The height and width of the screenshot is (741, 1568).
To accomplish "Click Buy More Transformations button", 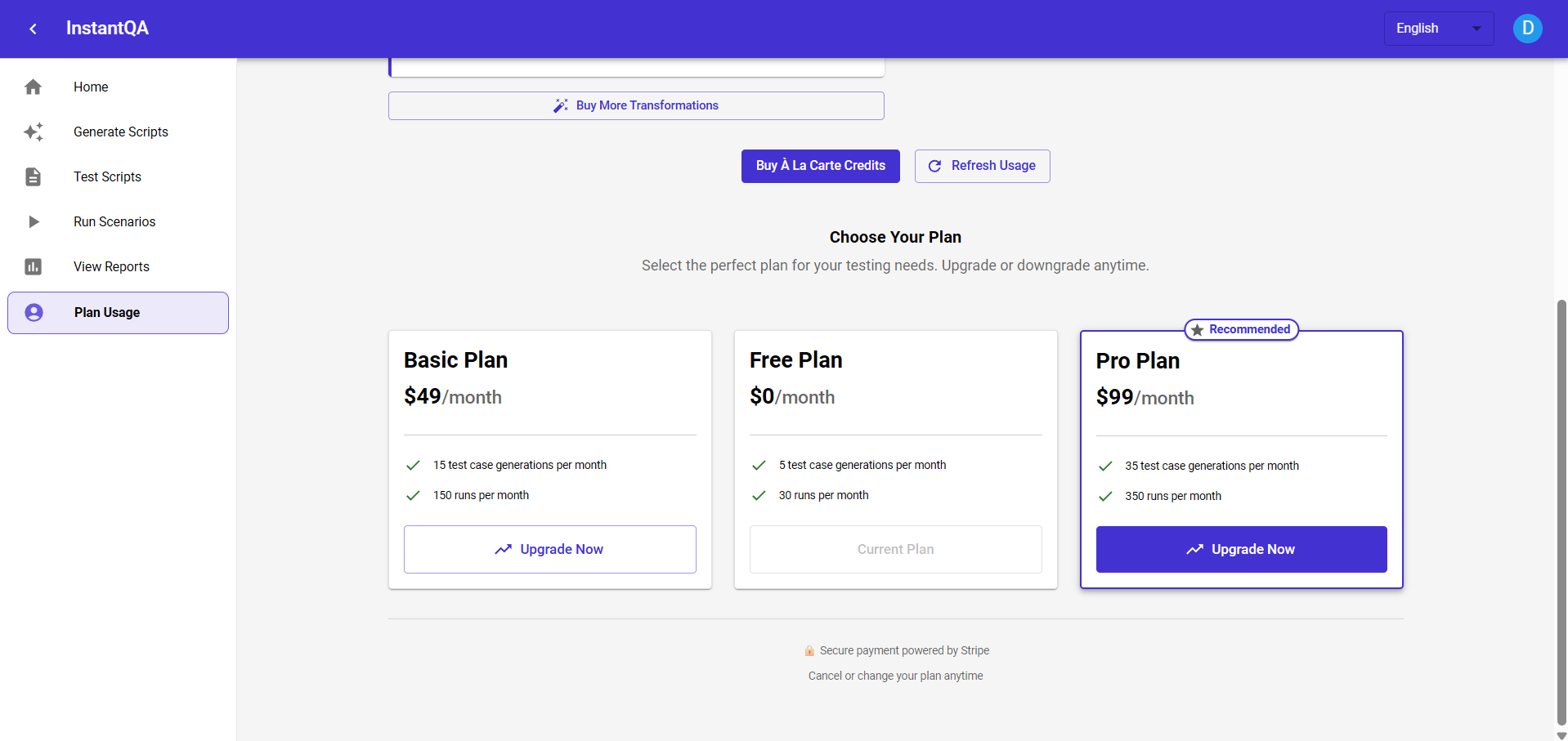I will tap(636, 105).
